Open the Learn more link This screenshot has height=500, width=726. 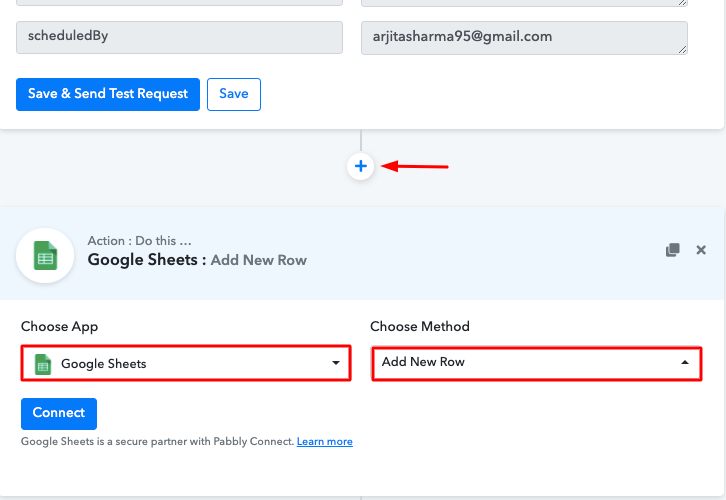coord(325,442)
